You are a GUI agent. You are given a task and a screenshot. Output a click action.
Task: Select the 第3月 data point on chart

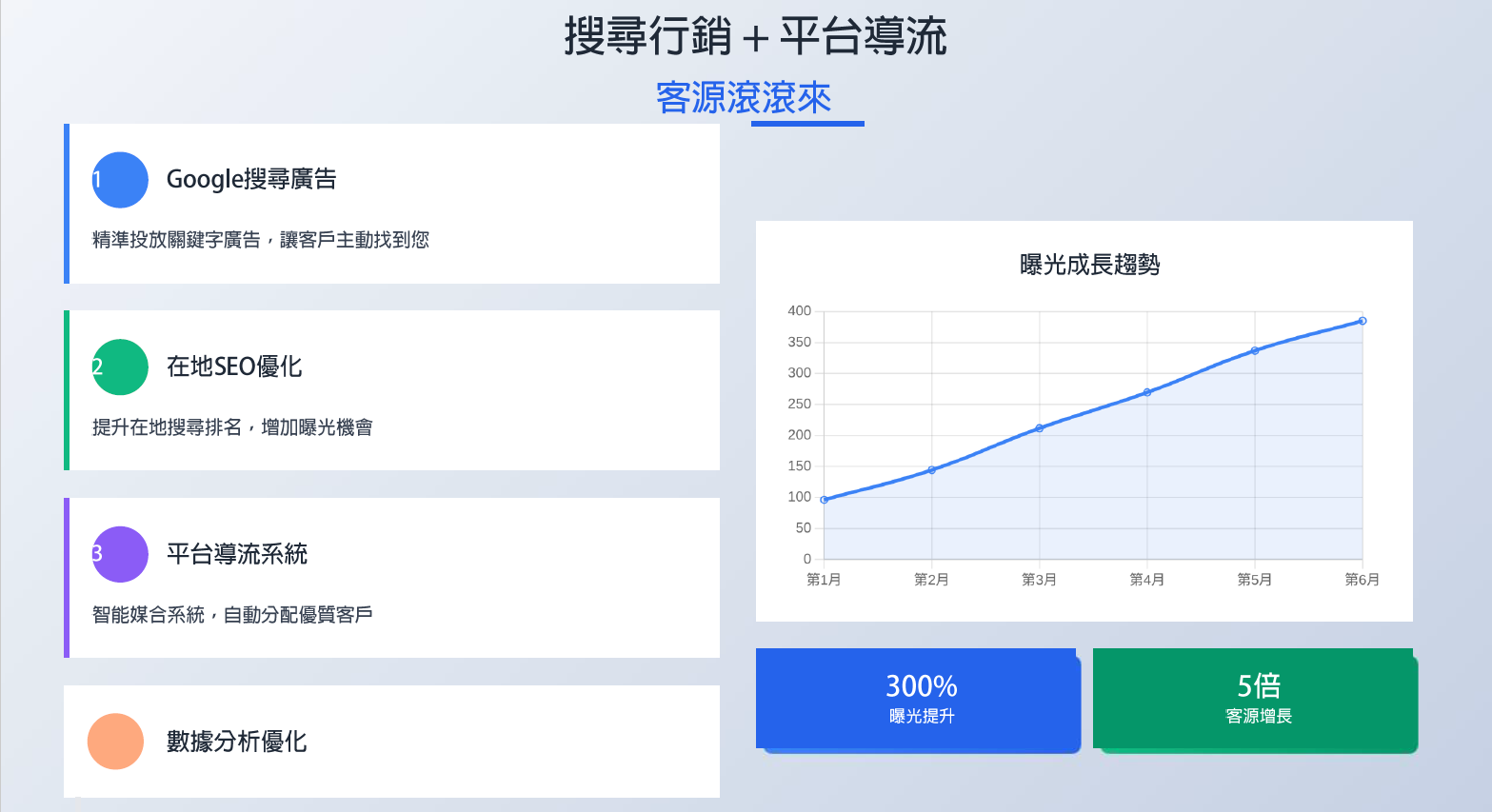1040,428
